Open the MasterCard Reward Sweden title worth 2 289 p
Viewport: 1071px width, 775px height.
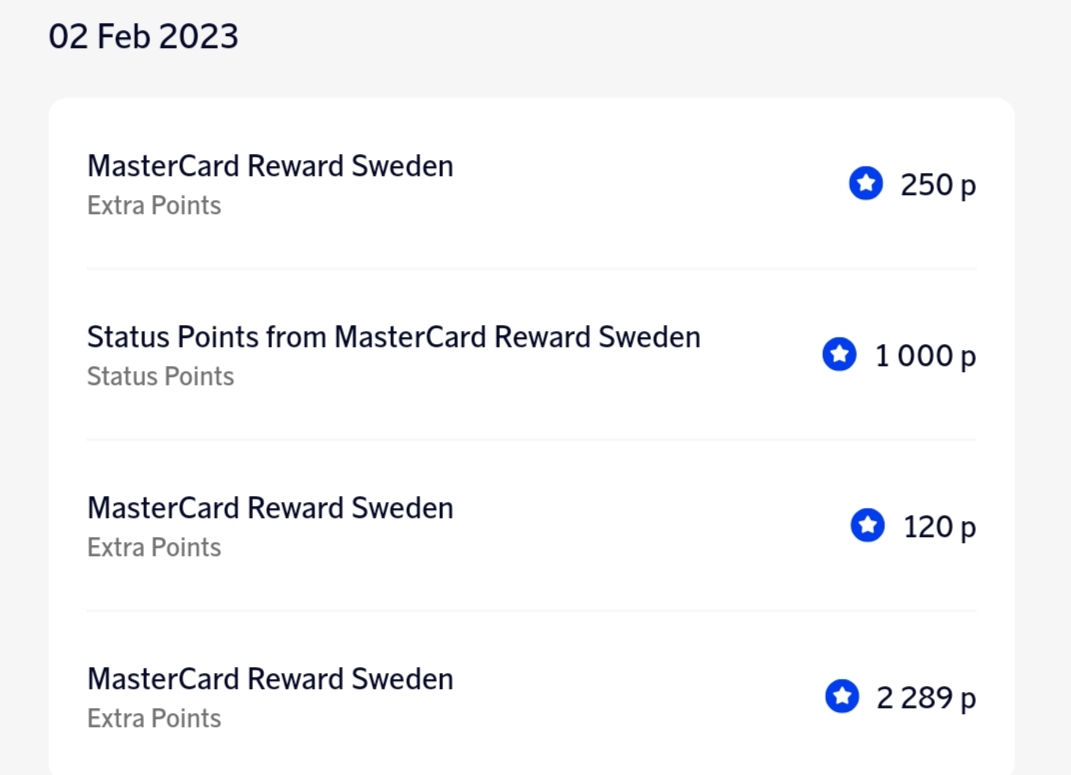point(270,679)
